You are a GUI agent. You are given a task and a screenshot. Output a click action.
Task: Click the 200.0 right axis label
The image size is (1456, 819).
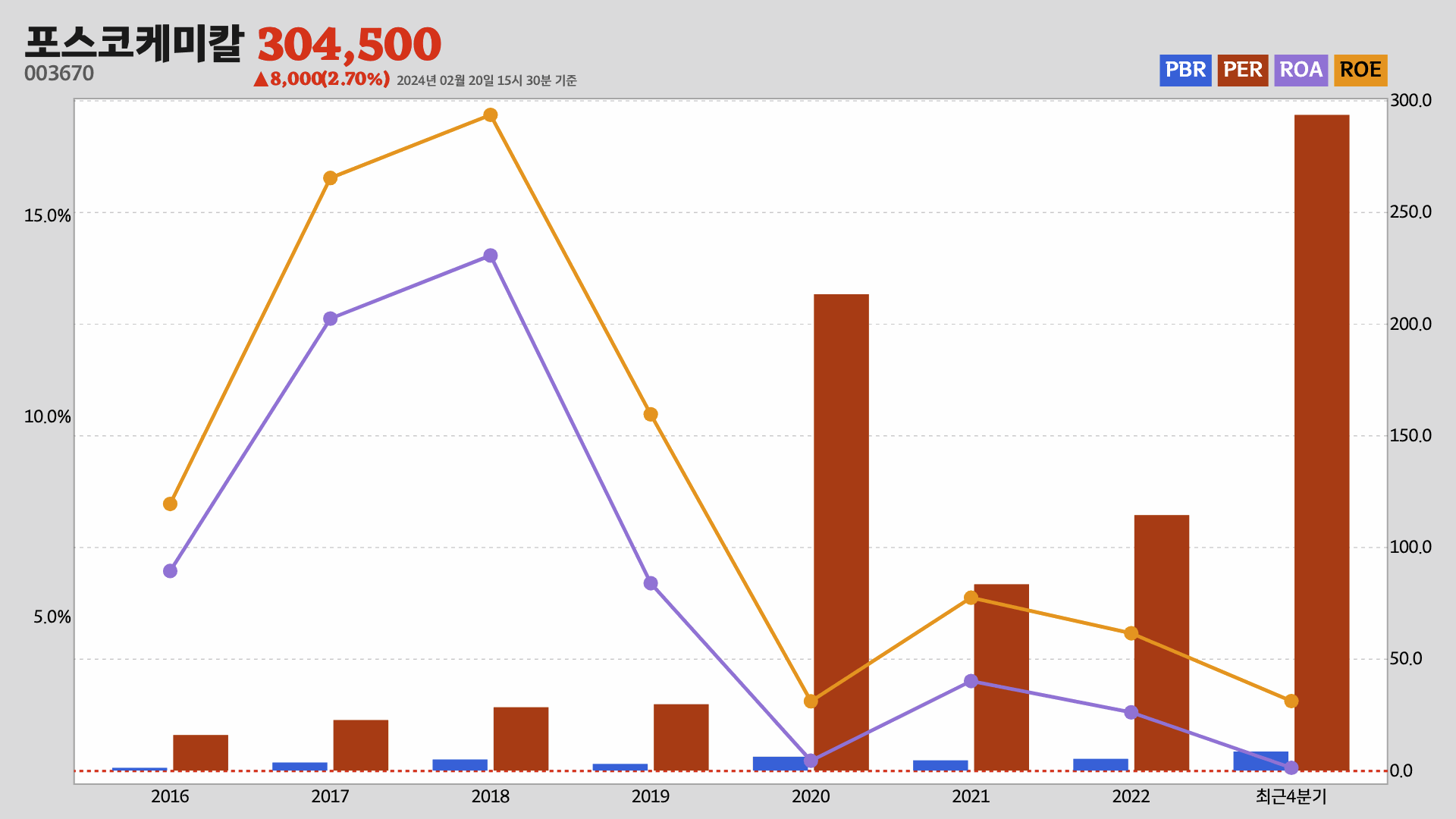tap(1410, 325)
